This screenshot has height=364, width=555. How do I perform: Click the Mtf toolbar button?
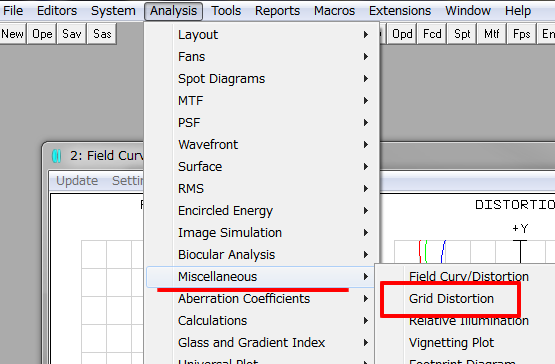pos(492,34)
